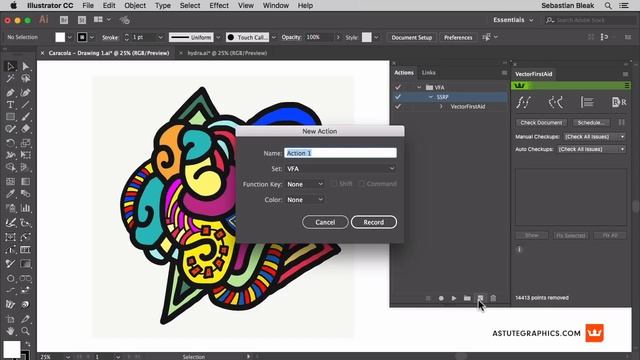Select the Eyedropper tool
The height and width of the screenshot is (360, 640).
point(11,194)
